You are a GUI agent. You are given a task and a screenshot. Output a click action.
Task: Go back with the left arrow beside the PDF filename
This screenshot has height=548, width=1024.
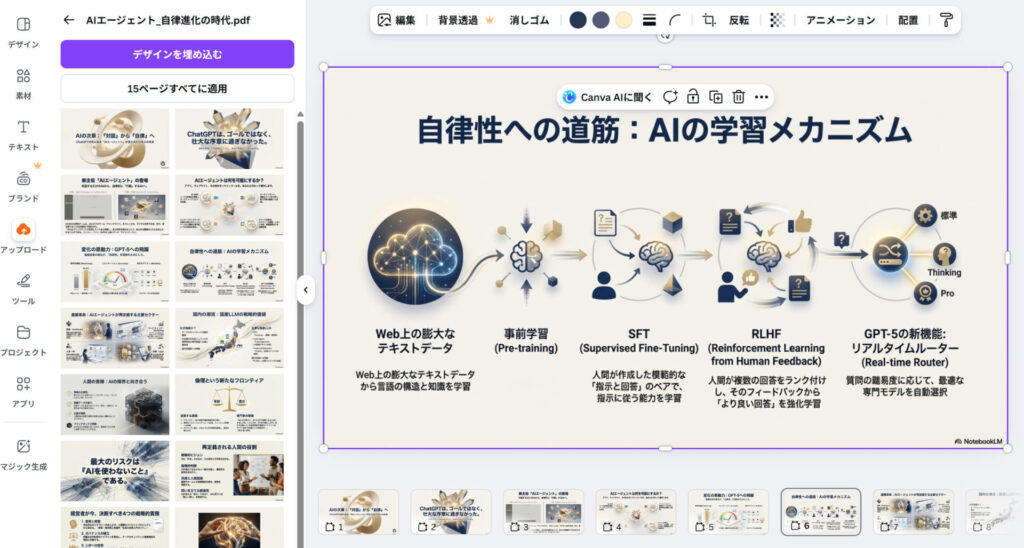[x=69, y=20]
